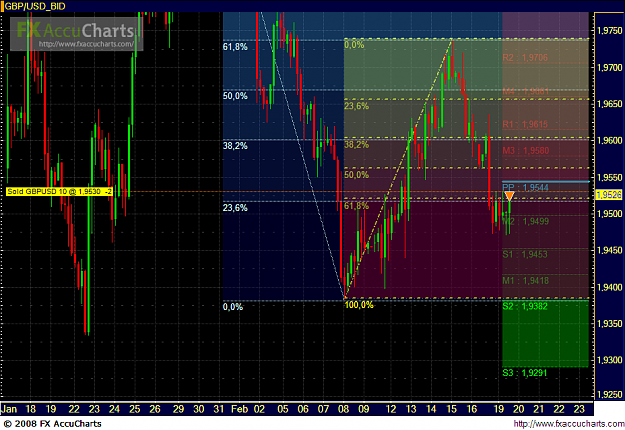Click date 05 on the time axis
625x430 pixels.
pos(283,409)
